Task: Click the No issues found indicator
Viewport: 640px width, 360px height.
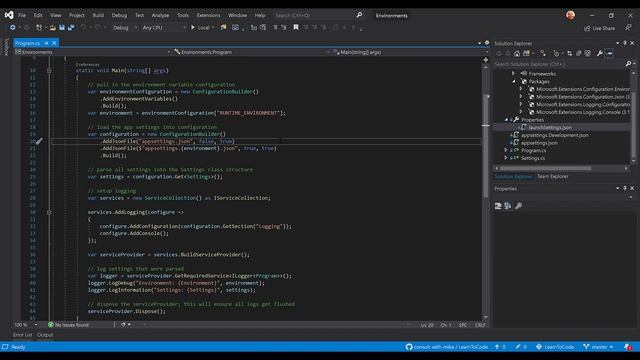Action: coord(68,325)
